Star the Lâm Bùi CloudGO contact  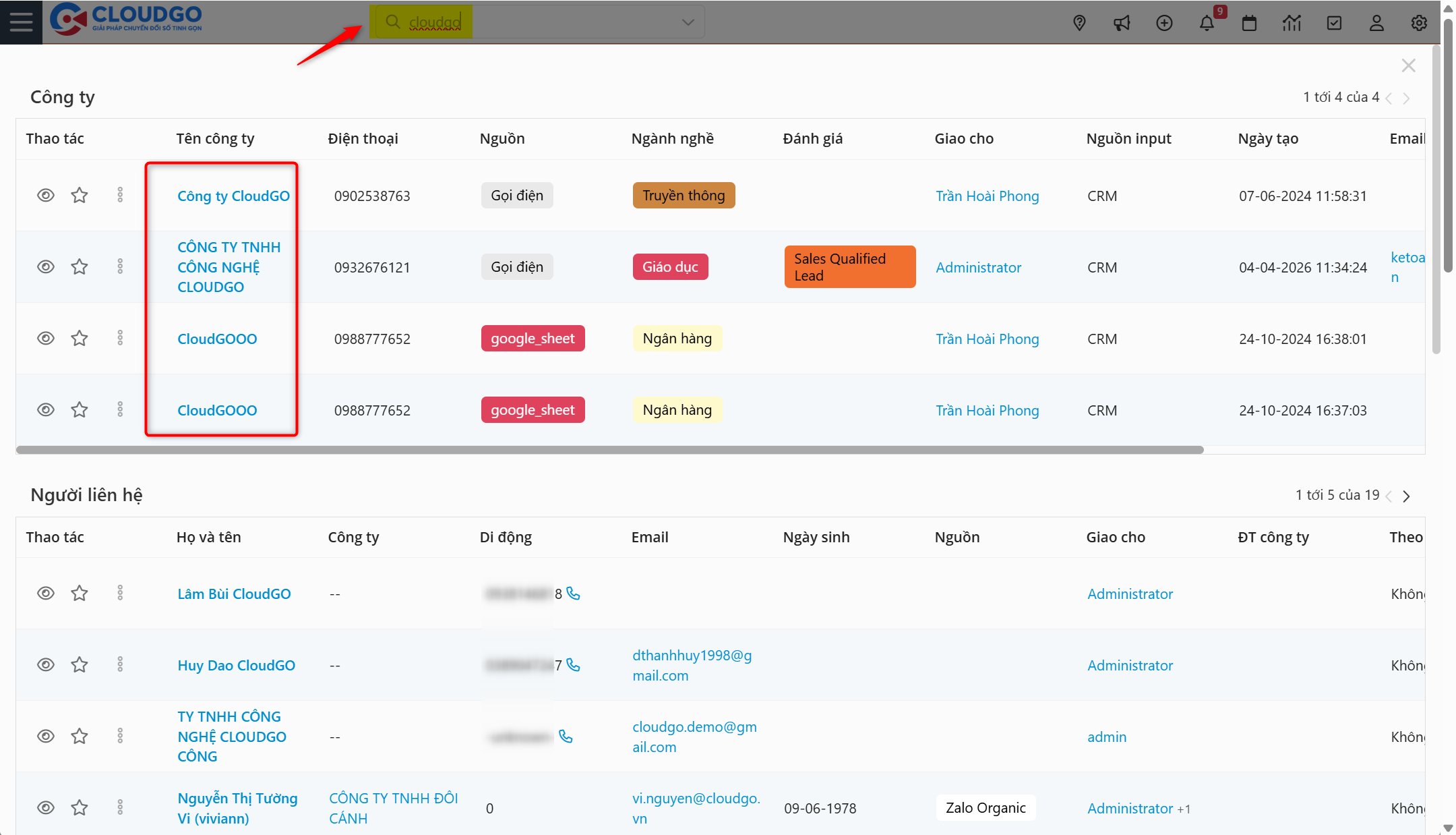(x=80, y=594)
